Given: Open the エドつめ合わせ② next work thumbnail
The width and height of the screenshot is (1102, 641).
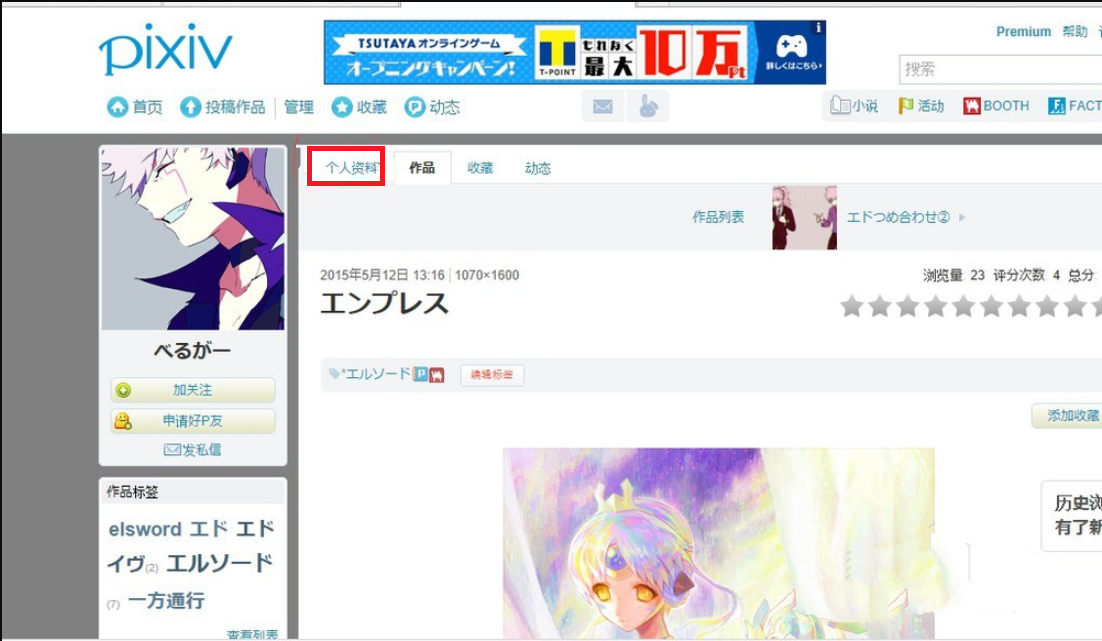Looking at the screenshot, I should tap(804, 217).
